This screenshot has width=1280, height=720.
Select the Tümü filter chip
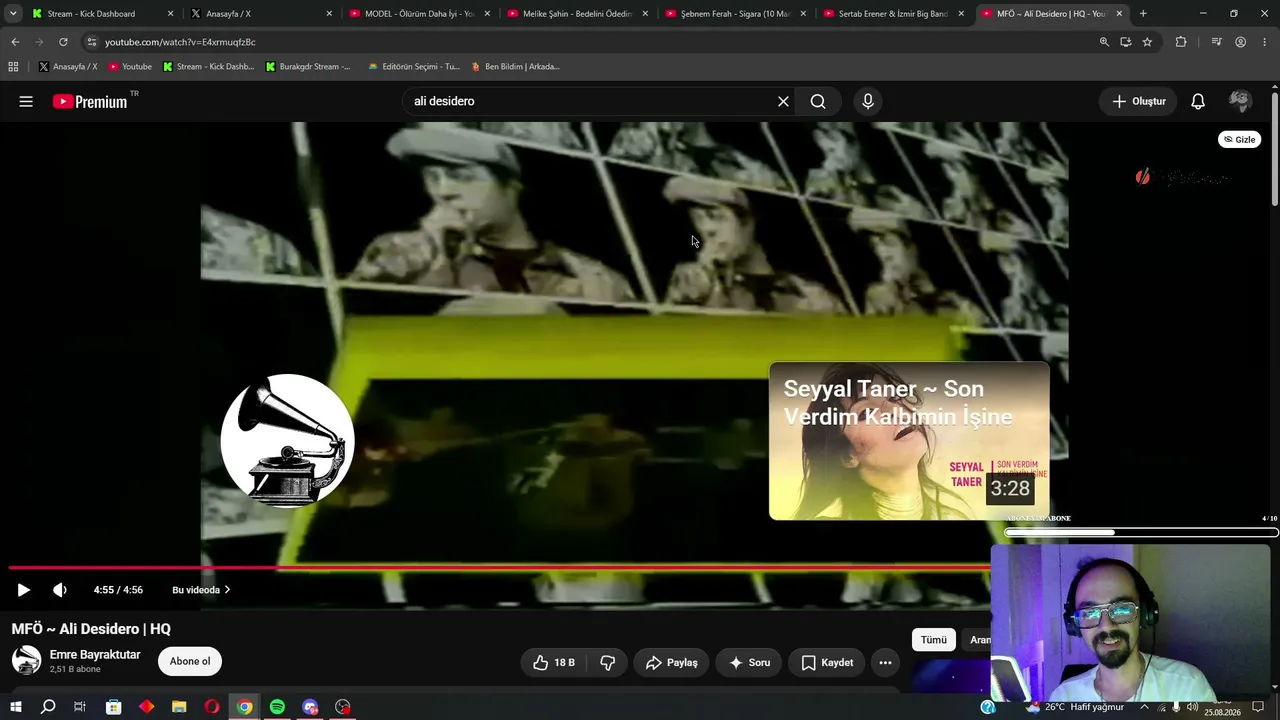(x=933, y=640)
